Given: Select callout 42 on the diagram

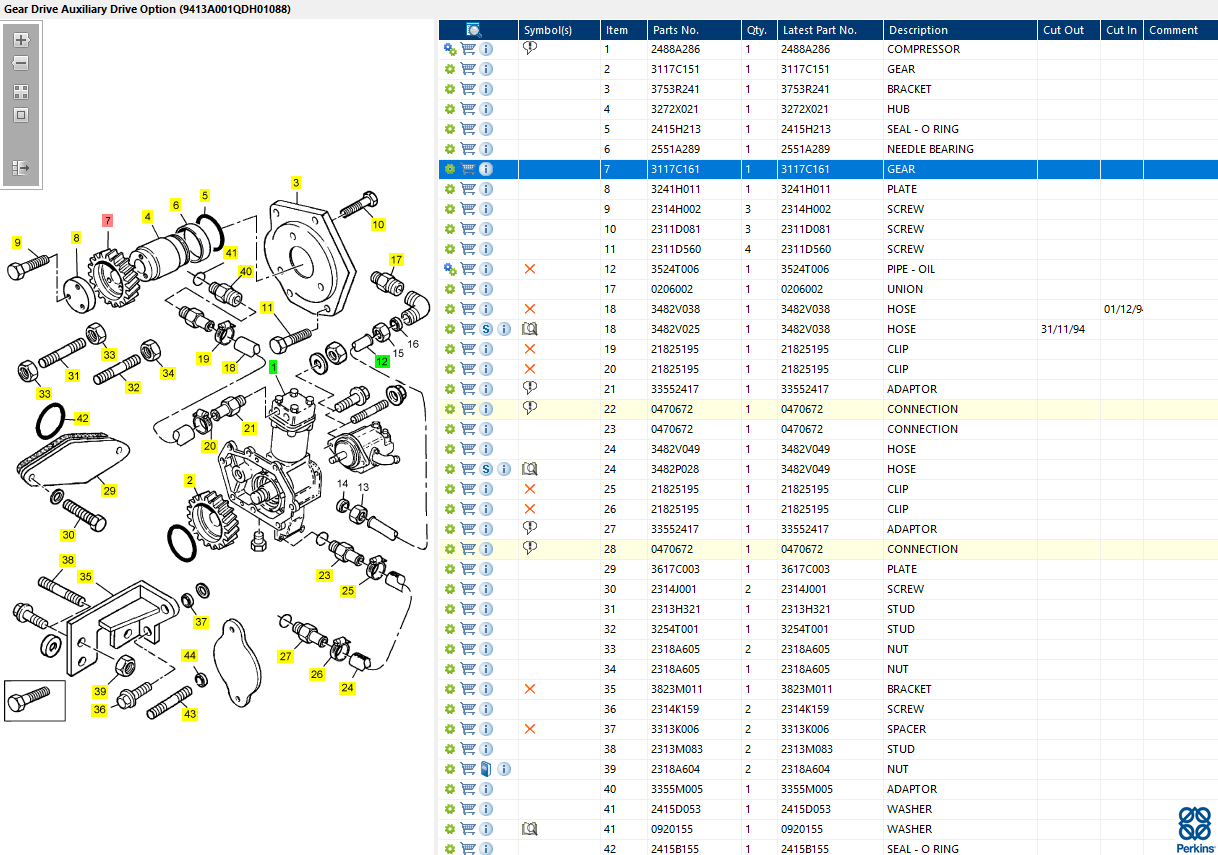Looking at the screenshot, I should [x=82, y=418].
